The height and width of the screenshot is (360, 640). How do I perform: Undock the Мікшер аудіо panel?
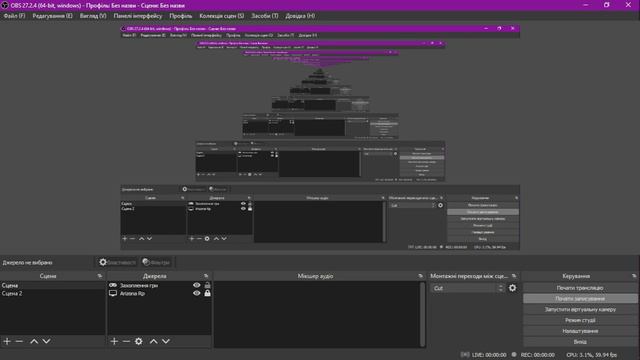420,276
